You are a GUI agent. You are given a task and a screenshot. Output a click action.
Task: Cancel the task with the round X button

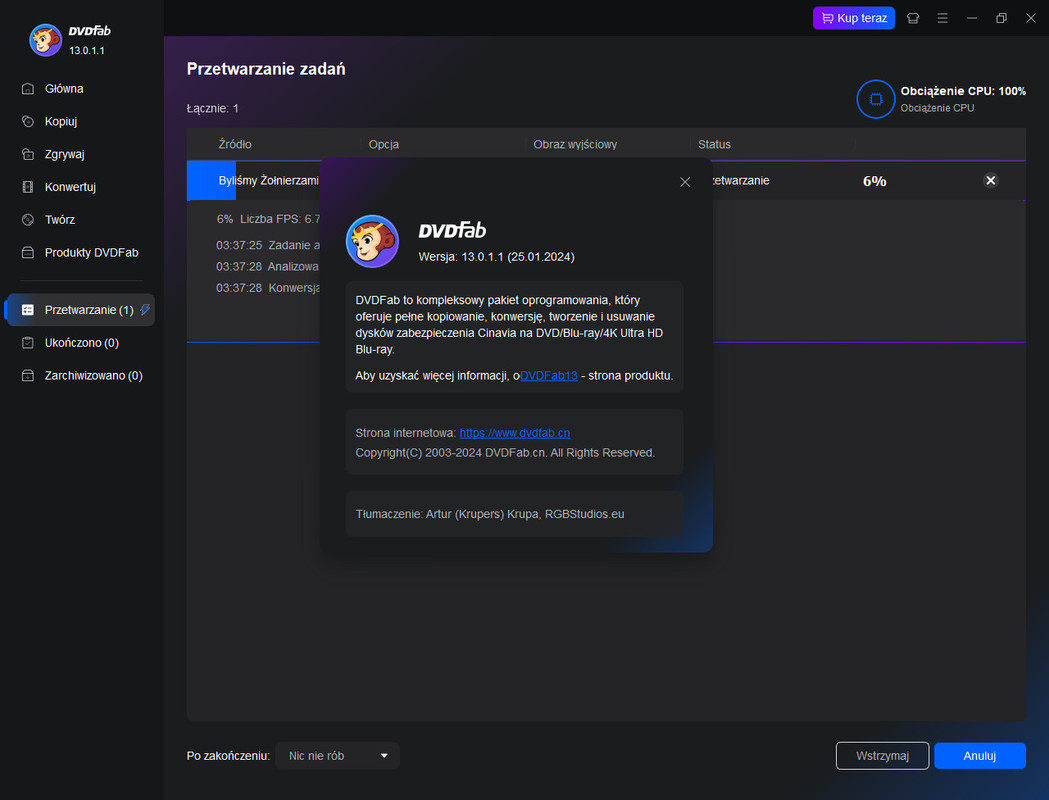click(x=991, y=180)
